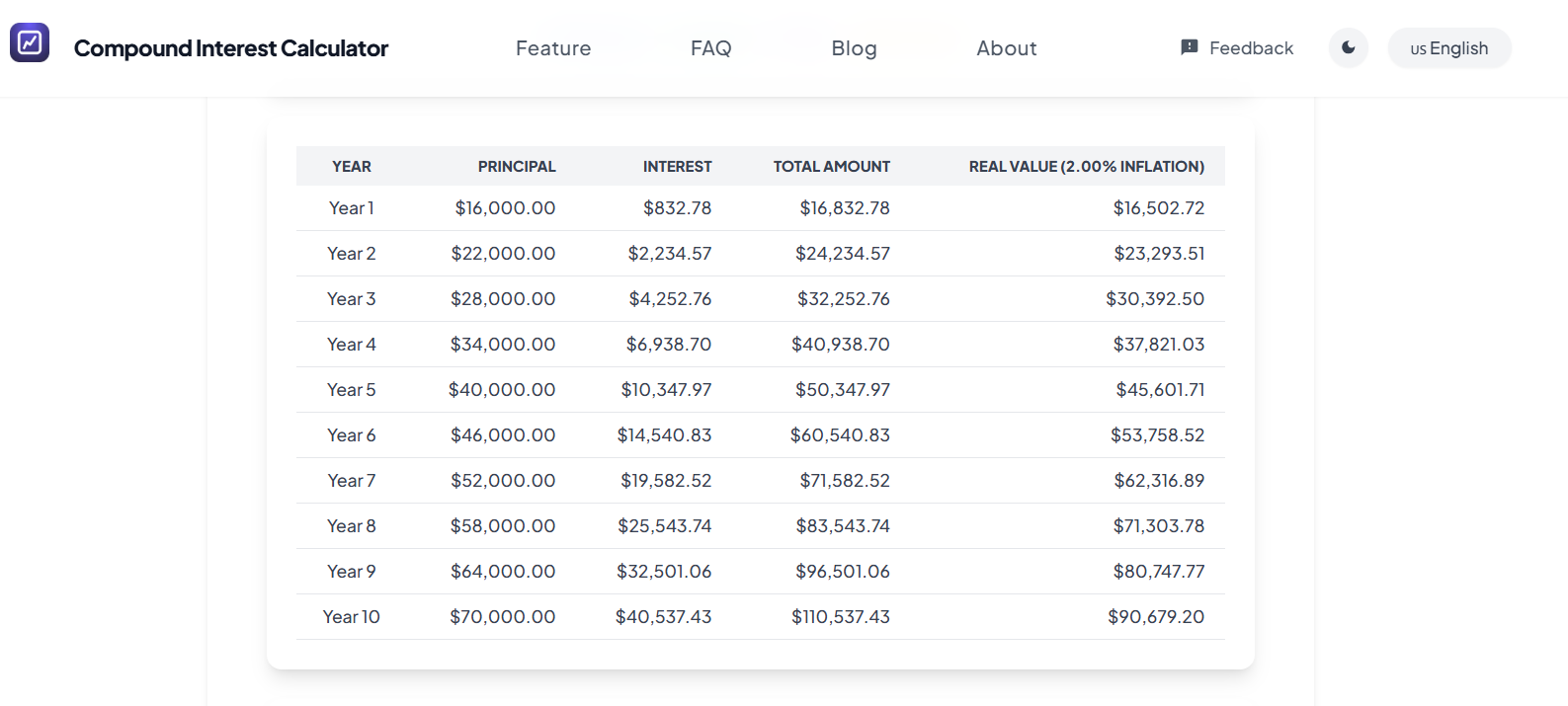Viewport: 1568px width, 706px height.
Task: Click the Compound Interest Calculator title
Action: coord(230,48)
